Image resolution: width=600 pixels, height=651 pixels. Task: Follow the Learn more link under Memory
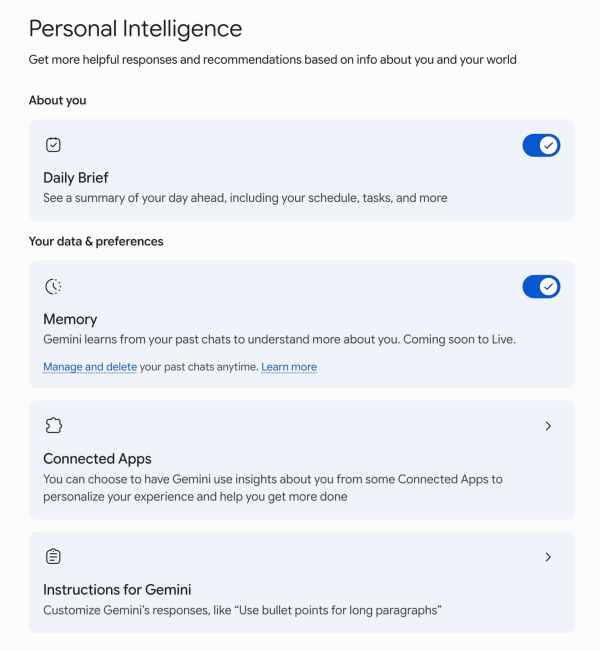click(289, 367)
